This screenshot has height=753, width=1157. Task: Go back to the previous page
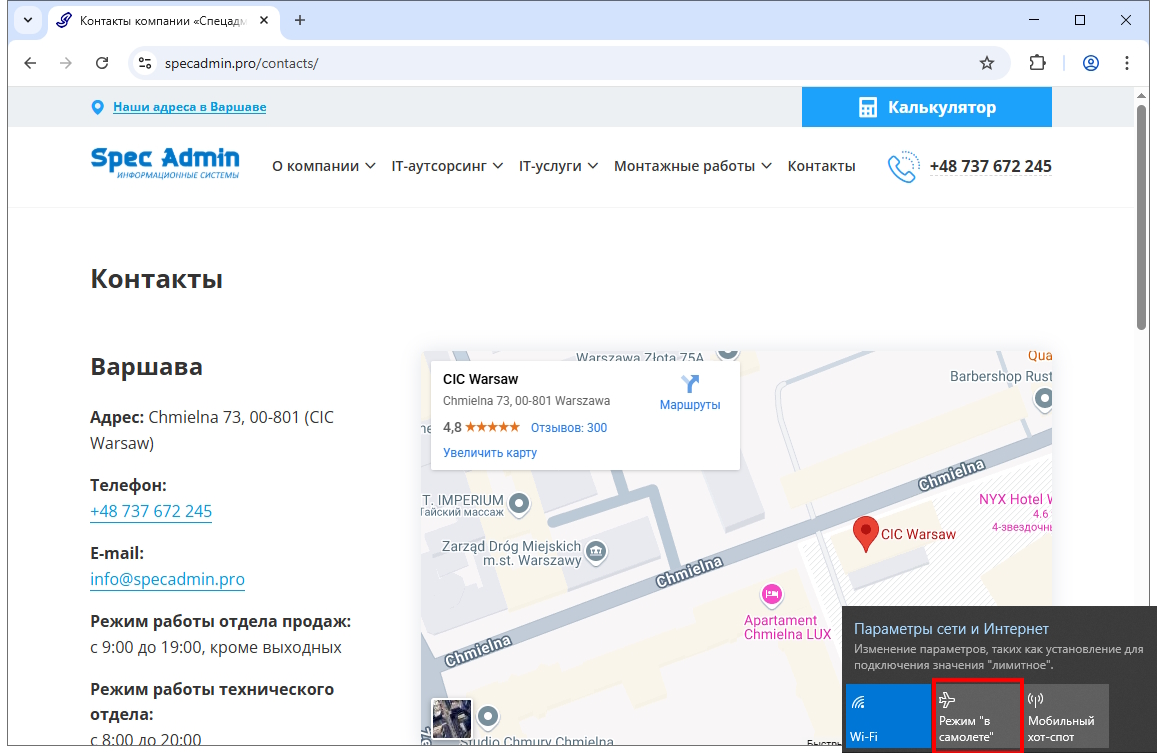[x=30, y=63]
